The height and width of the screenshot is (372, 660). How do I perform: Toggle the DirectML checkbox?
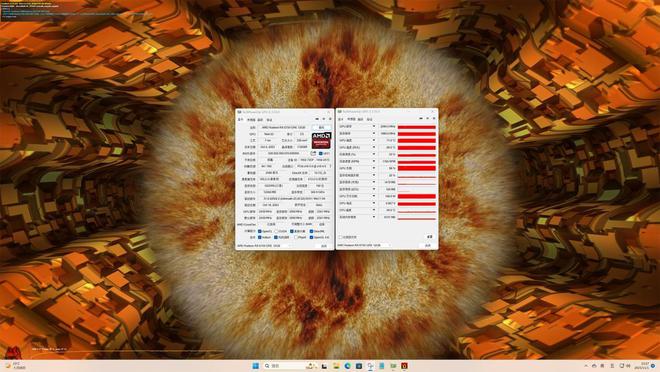pyautogui.click(x=311, y=231)
